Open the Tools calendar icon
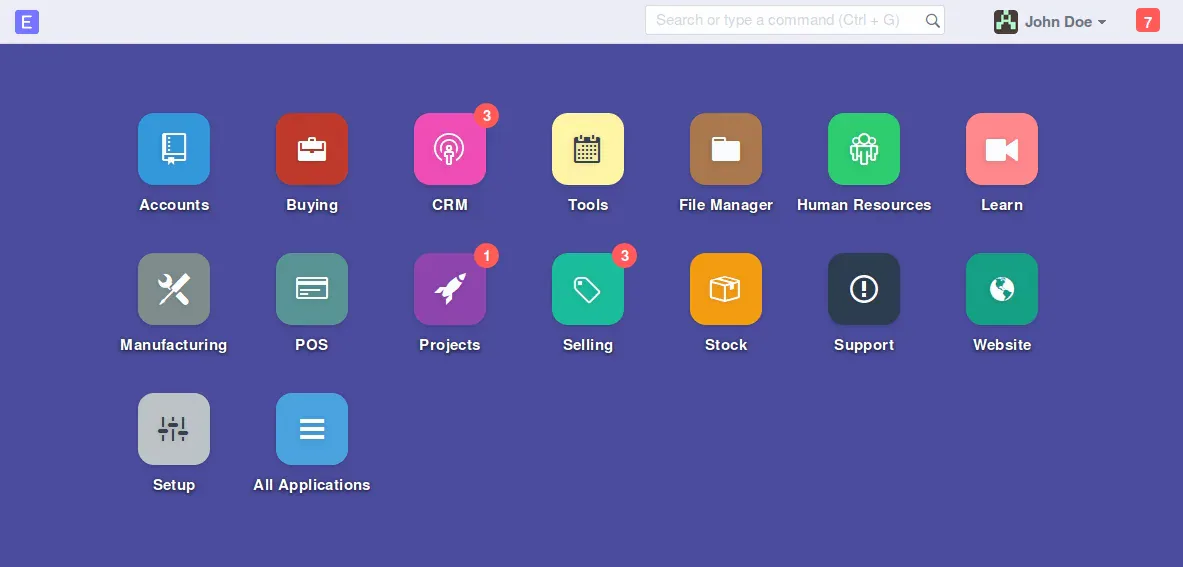Viewport: 1183px width, 567px height. click(x=588, y=149)
